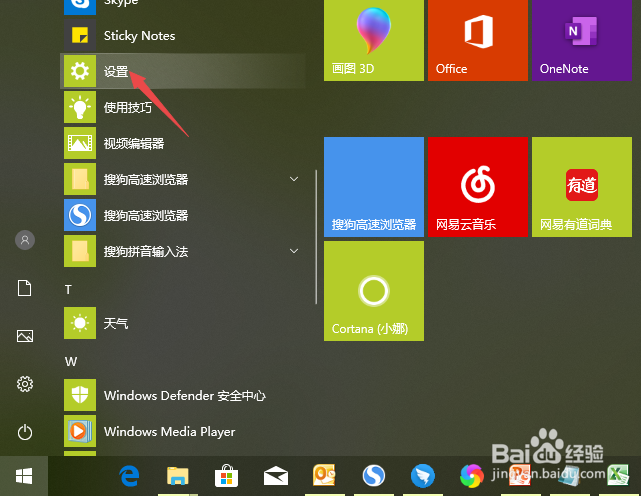Open Sticky Notes app from list
641x496 pixels.
(183, 36)
